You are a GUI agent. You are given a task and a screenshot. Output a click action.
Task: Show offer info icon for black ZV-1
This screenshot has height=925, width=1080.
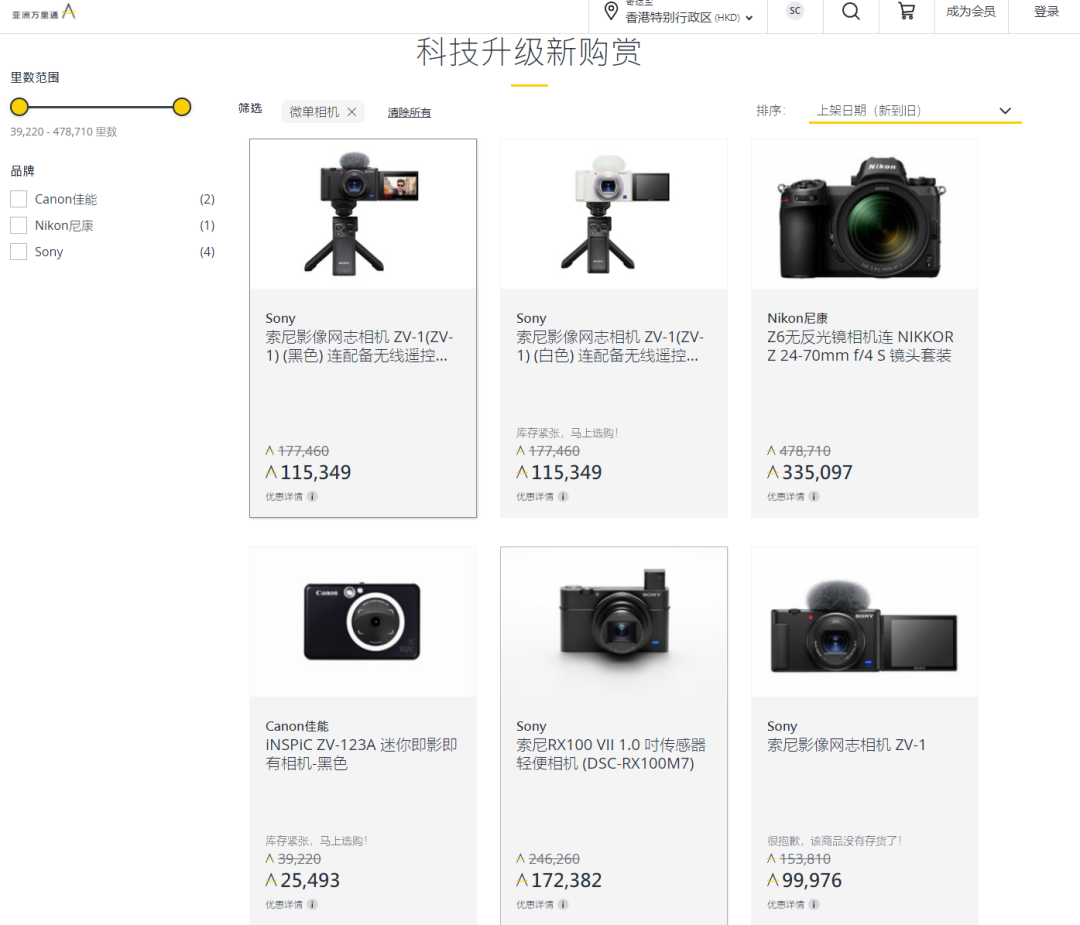(x=313, y=497)
